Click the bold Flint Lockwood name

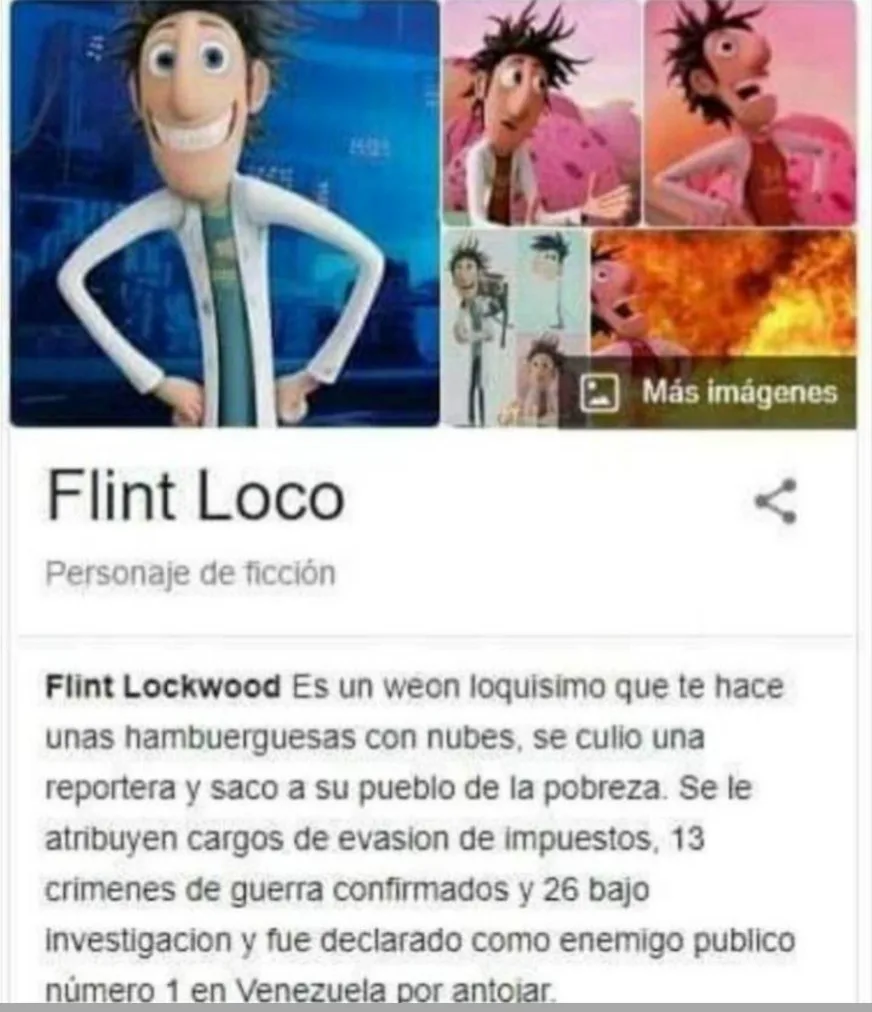tap(163, 686)
